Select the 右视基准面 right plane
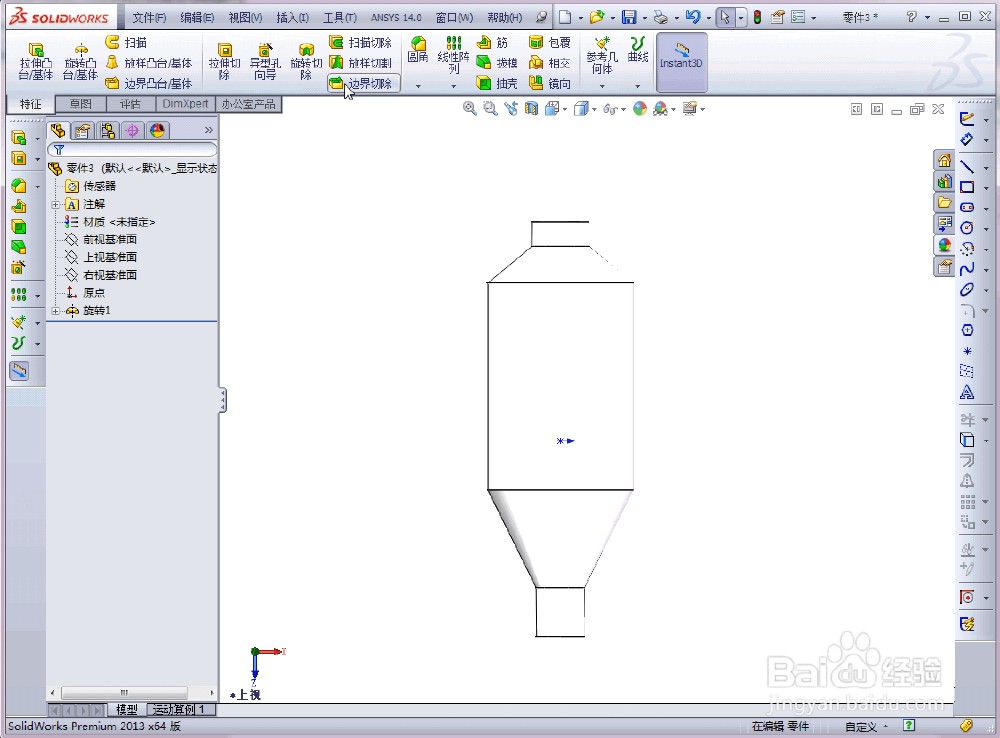Screen dimensions: 1000x738 coord(101,275)
